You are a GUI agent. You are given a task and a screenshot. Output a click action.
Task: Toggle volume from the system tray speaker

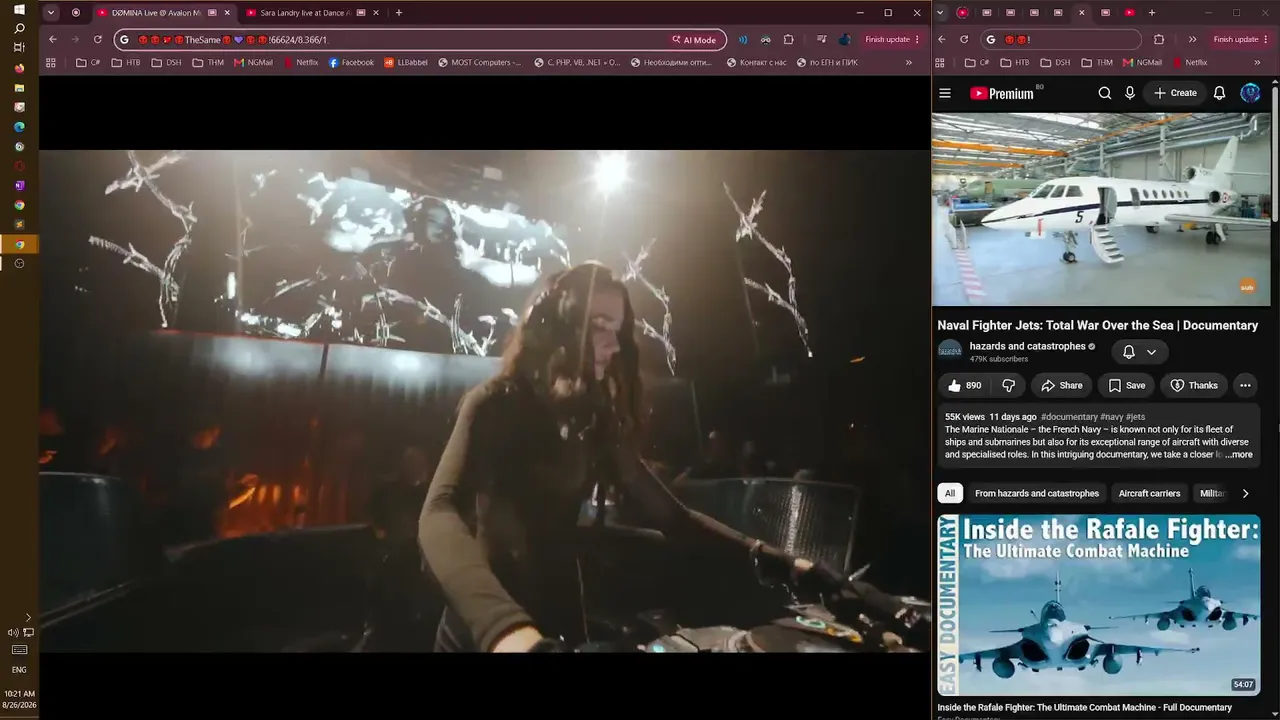point(12,632)
